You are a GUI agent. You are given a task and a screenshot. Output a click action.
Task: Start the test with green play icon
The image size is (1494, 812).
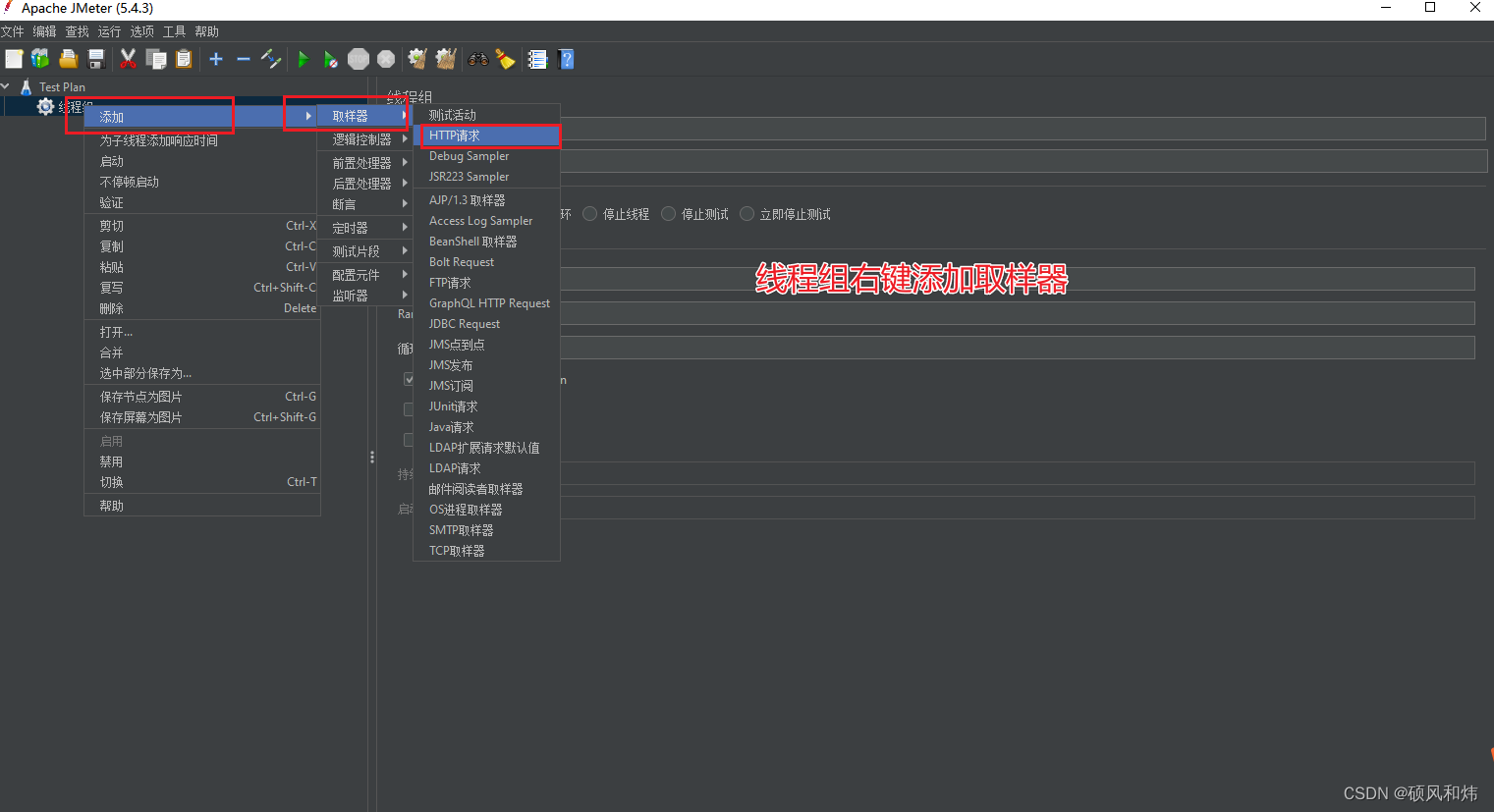pos(303,59)
